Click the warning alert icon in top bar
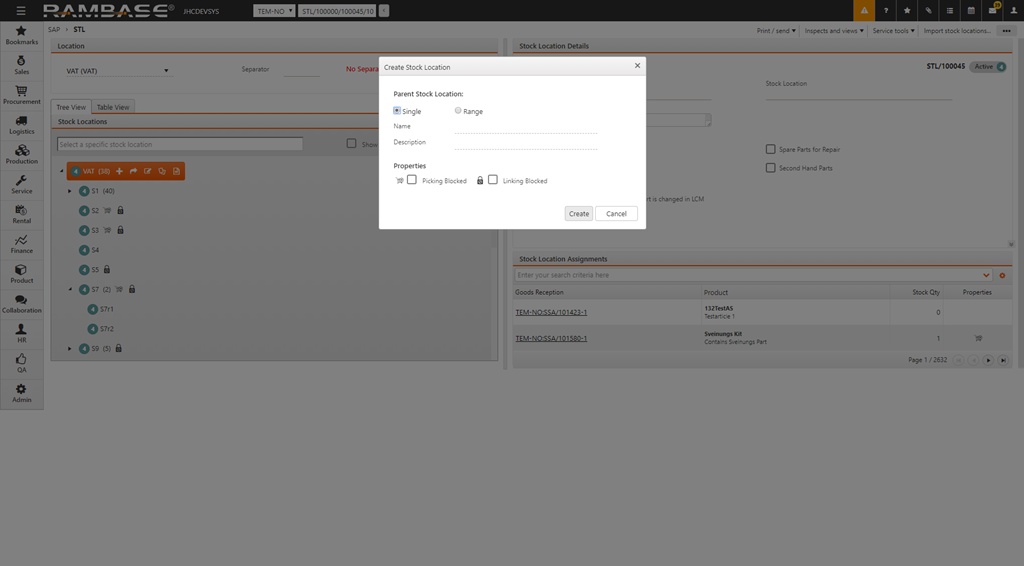Screen dimensions: 1024x566 [x=864, y=10]
